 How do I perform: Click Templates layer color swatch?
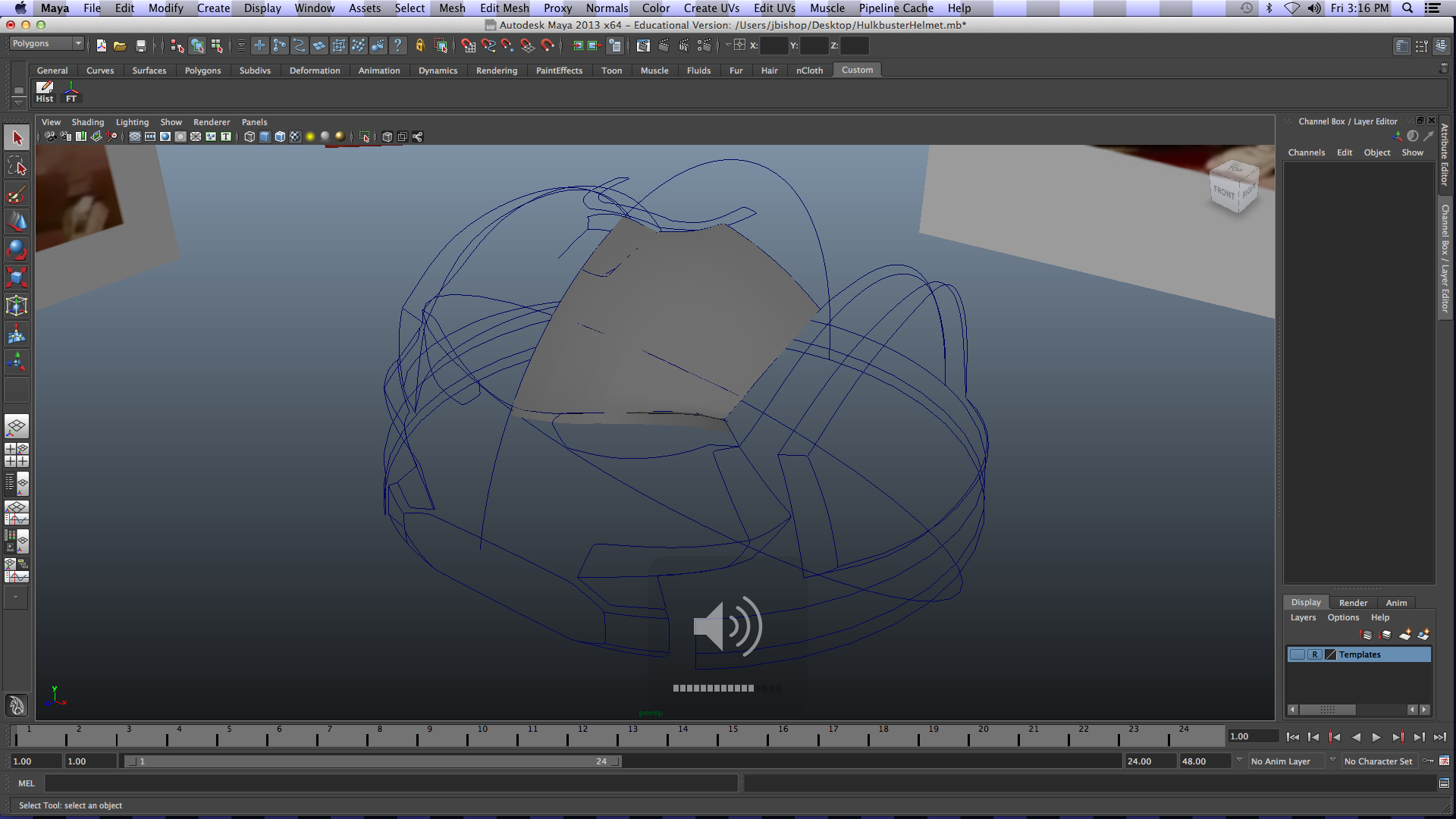[1330, 654]
